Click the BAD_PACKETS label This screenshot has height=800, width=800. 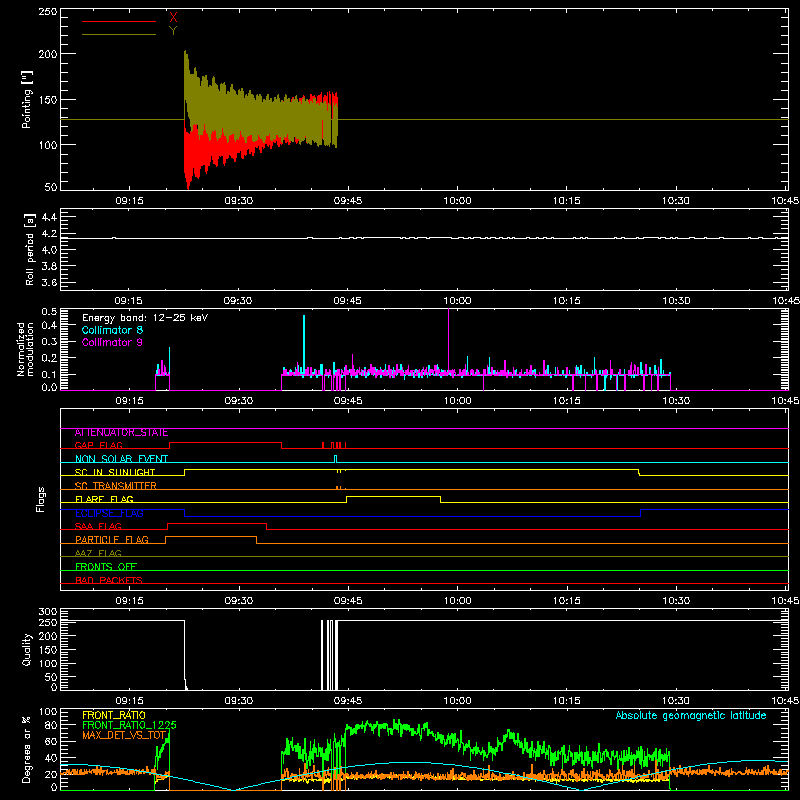tap(109, 580)
